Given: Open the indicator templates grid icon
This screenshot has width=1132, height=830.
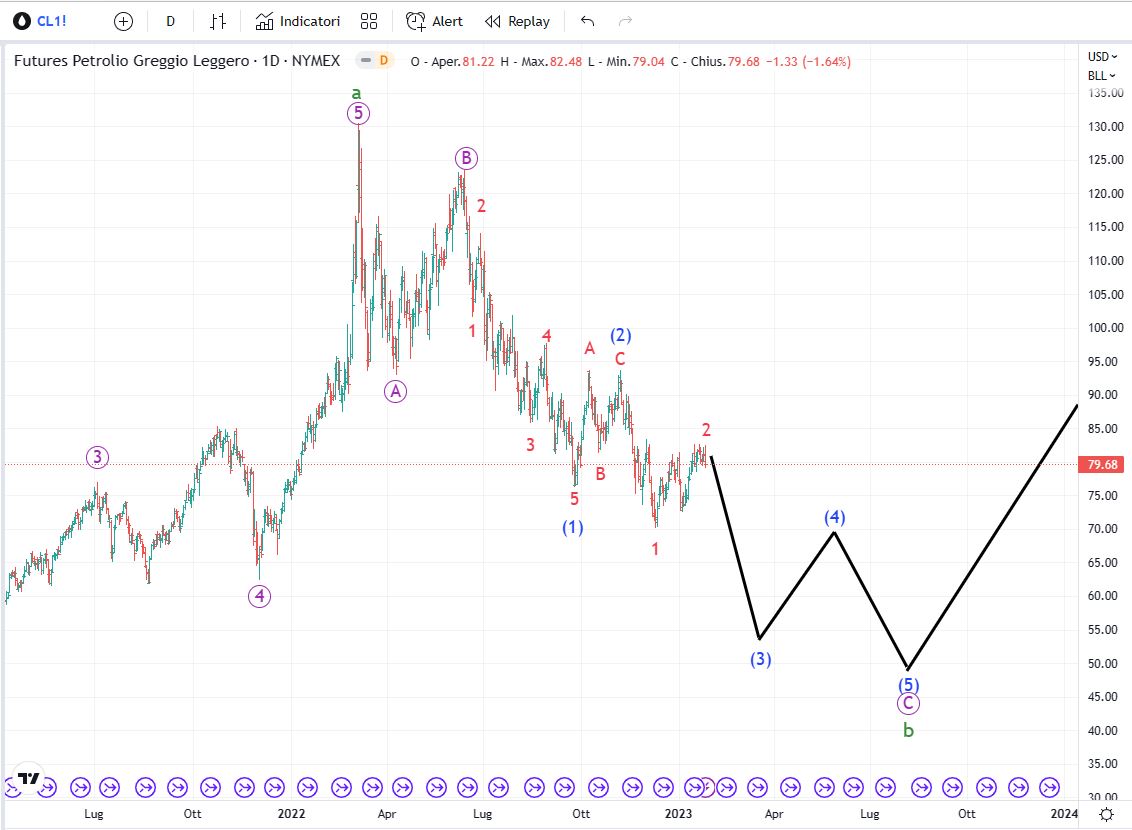Looking at the screenshot, I should tap(369, 22).
